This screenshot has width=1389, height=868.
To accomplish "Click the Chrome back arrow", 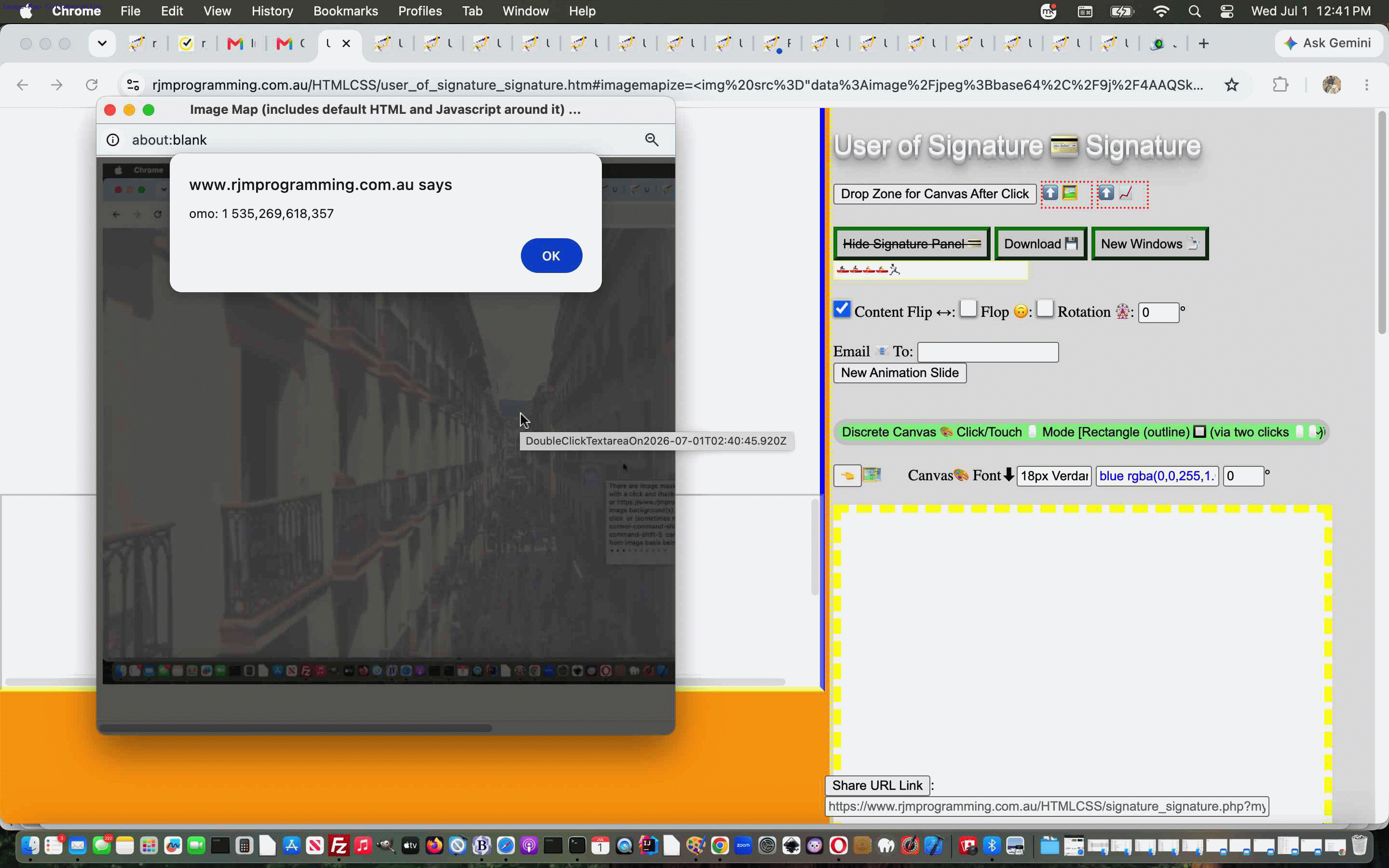I will point(22,85).
